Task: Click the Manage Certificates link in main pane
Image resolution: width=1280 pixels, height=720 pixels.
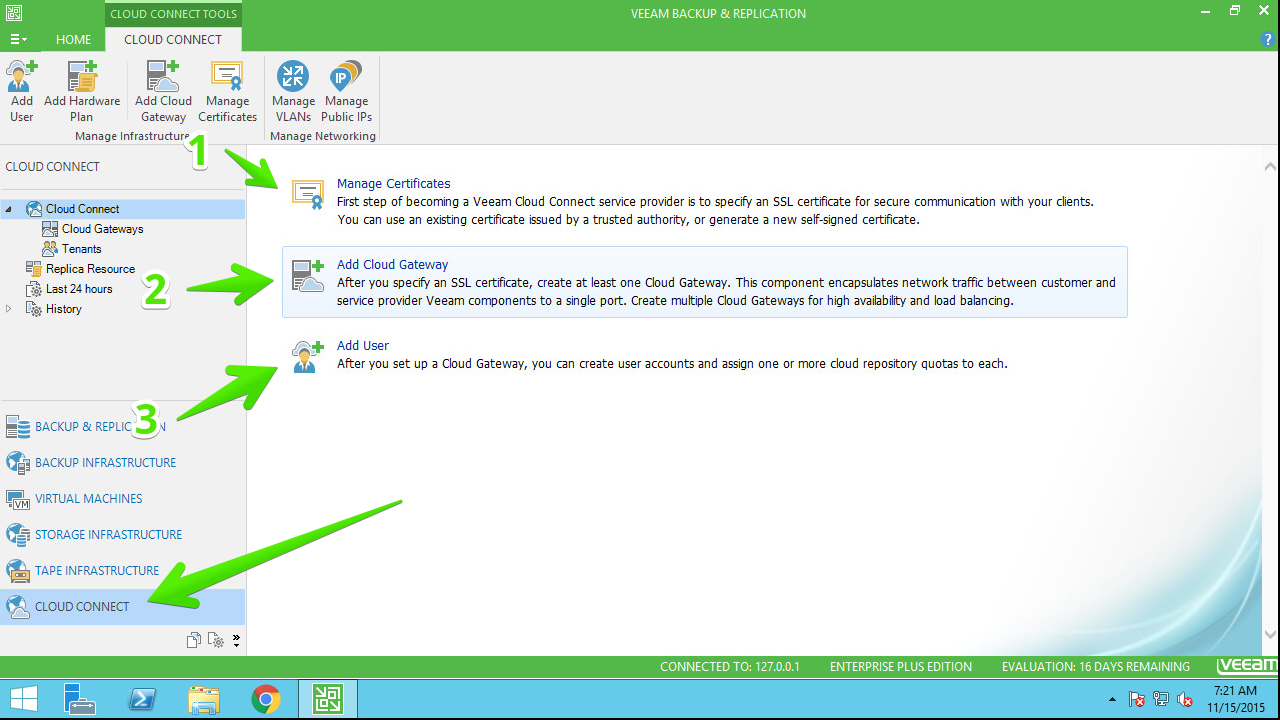Action: 394,183
